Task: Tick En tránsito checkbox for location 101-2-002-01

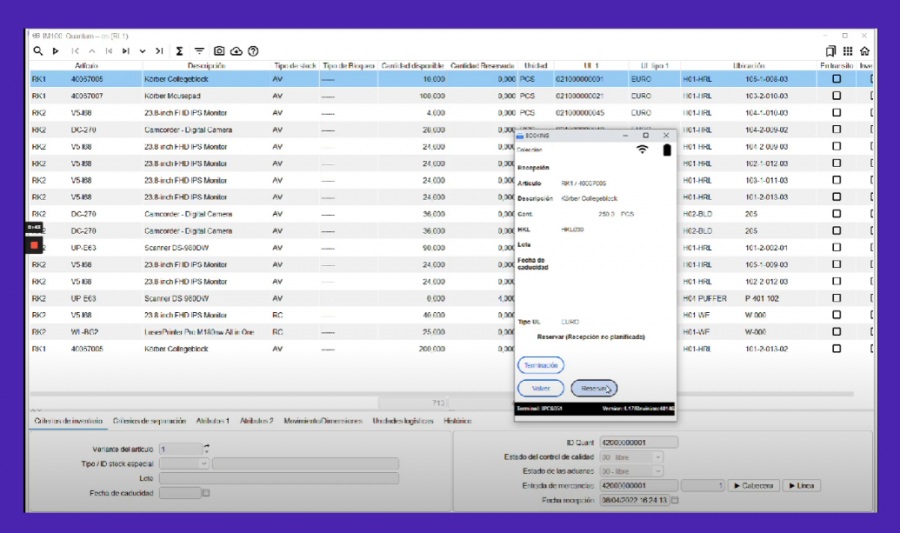Action: click(836, 247)
